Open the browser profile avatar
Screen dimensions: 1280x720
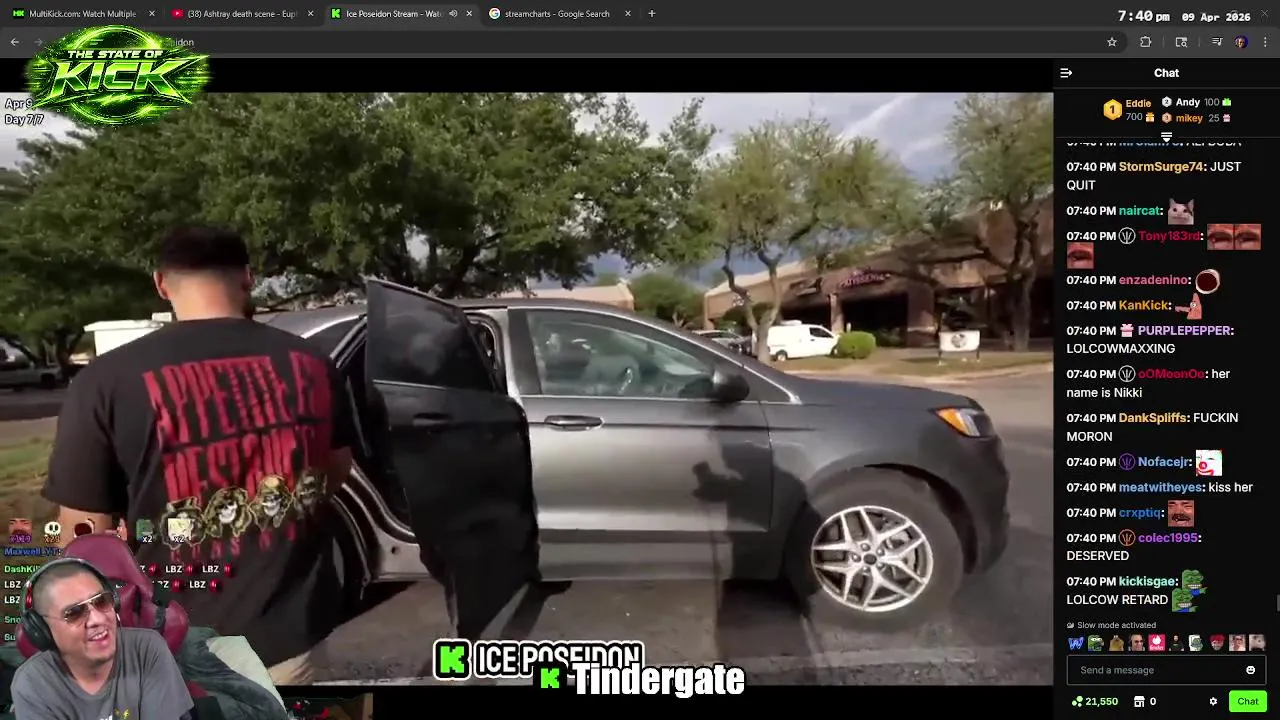point(1241,42)
